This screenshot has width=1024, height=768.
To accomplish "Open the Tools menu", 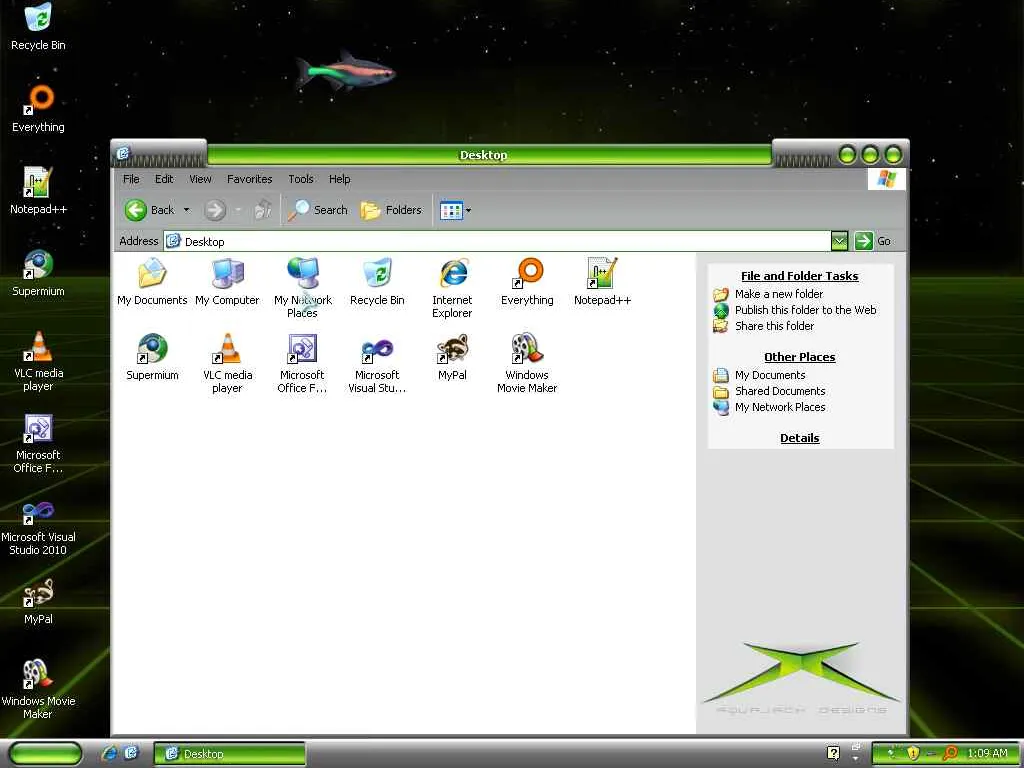I will pos(301,179).
